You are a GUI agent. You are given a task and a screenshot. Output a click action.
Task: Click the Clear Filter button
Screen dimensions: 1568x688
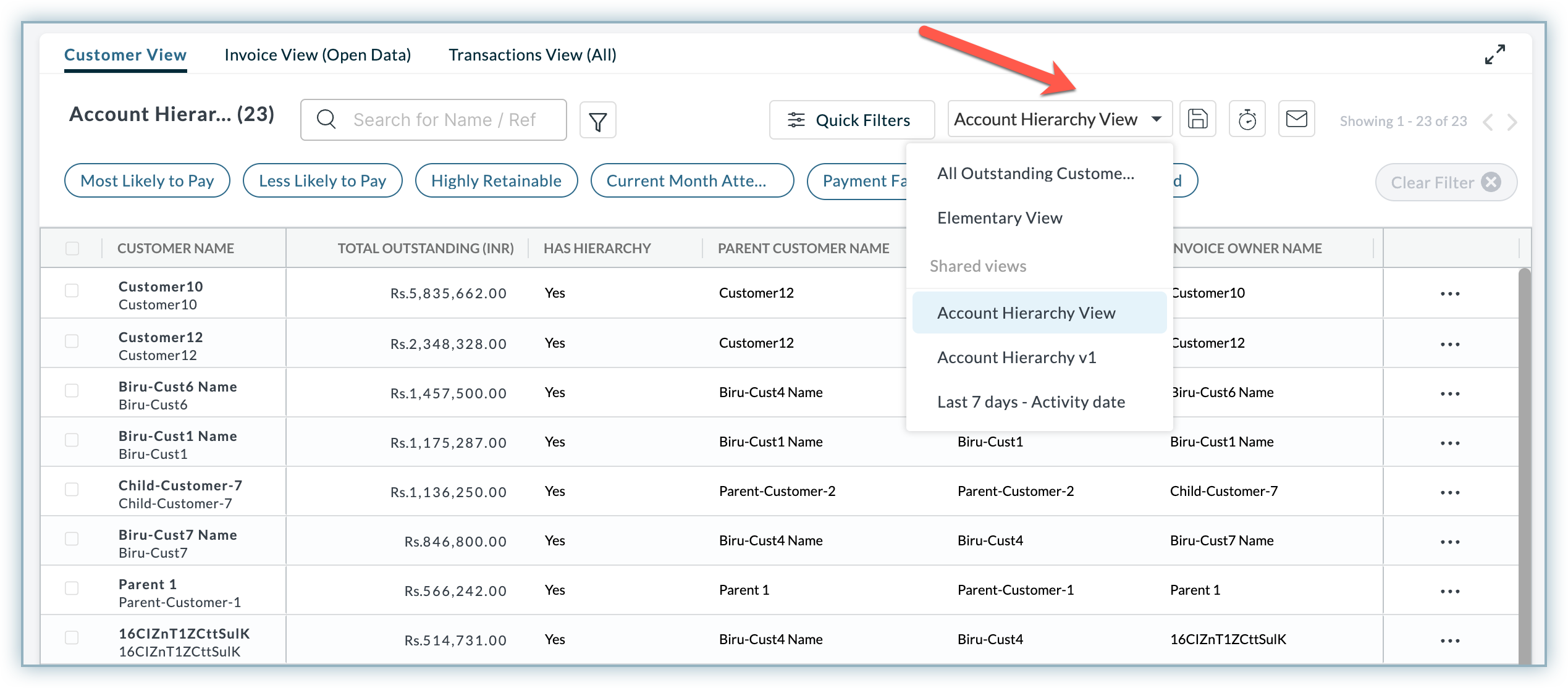tap(1446, 182)
